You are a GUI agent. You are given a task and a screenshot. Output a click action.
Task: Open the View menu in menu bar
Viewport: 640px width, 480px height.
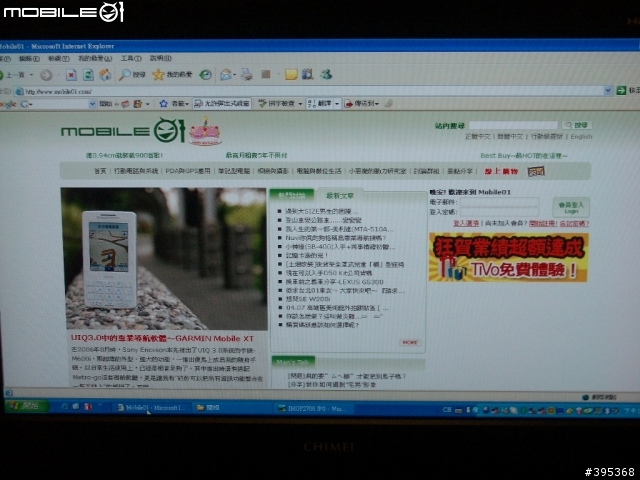click(59, 59)
